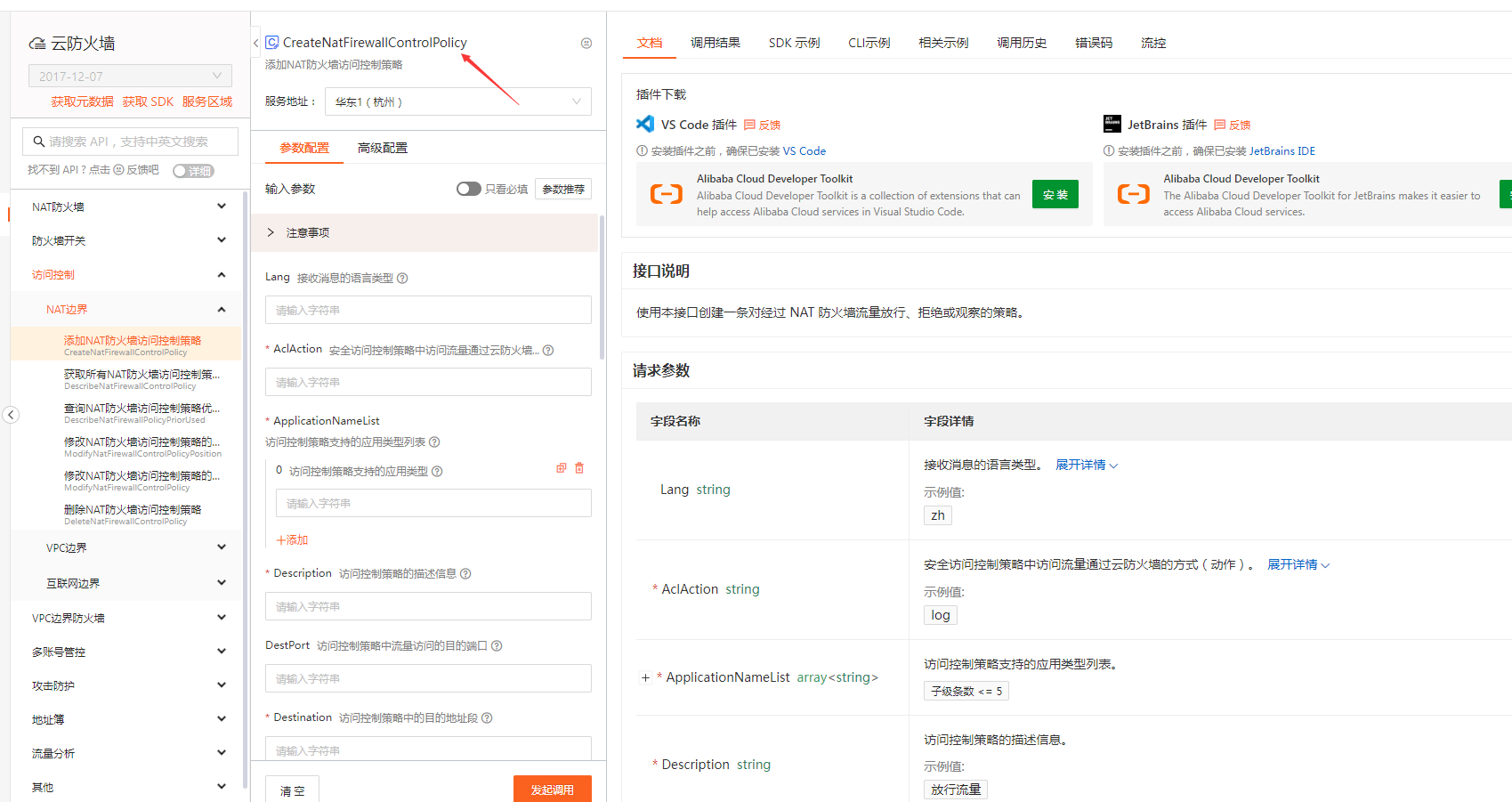Click help icon next to Destination label

(487, 717)
